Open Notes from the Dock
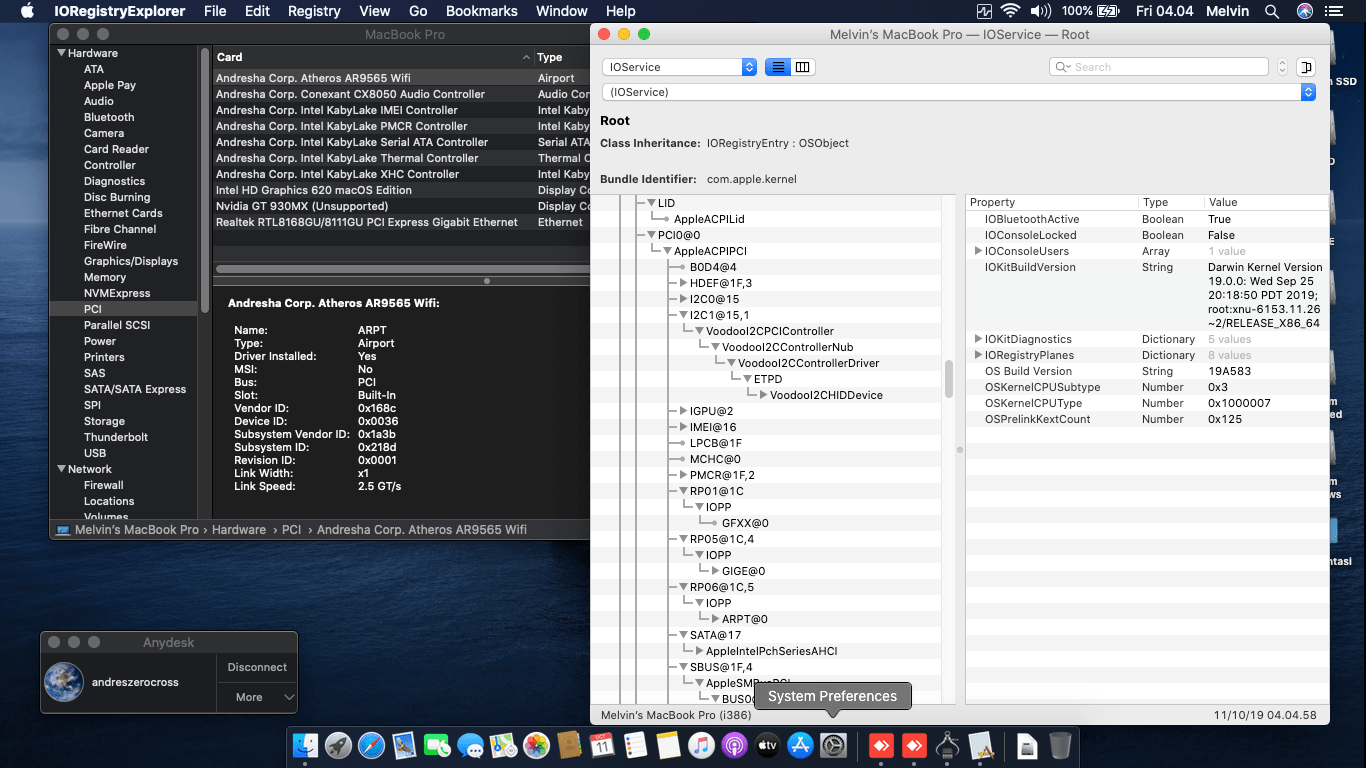Image resolution: width=1366 pixels, height=768 pixels. [x=668, y=745]
